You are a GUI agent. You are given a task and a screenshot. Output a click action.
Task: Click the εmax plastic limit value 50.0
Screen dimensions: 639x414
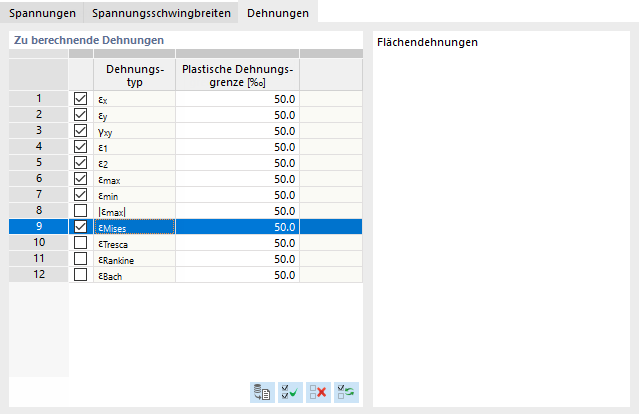pos(238,179)
